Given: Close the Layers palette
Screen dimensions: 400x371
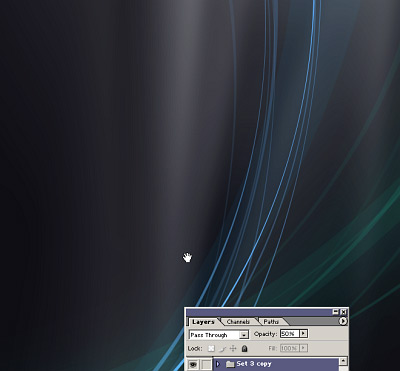Looking at the screenshot, I should (x=343, y=312).
